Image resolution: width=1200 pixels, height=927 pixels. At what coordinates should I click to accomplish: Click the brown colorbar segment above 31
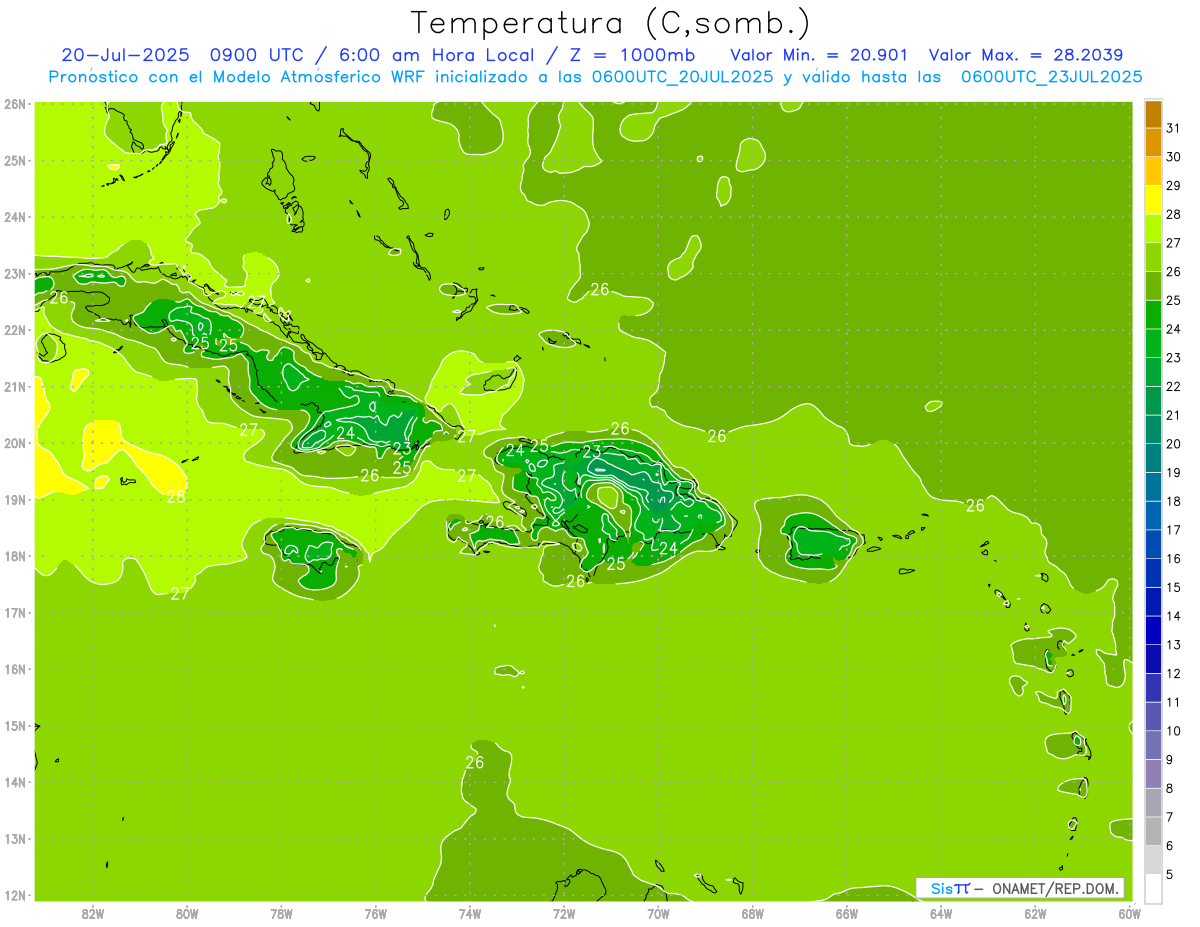click(x=1153, y=114)
